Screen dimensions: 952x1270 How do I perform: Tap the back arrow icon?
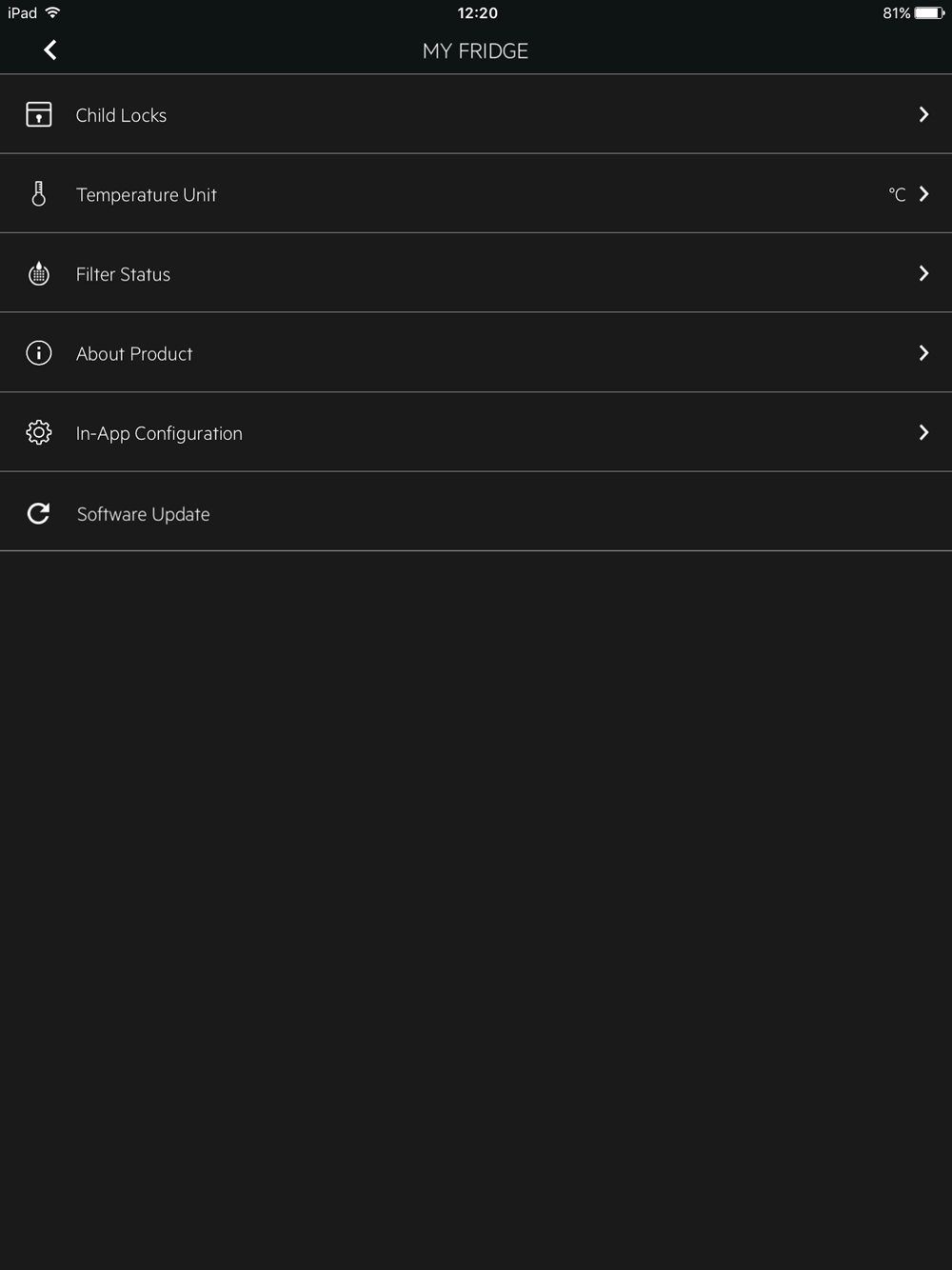(x=50, y=50)
